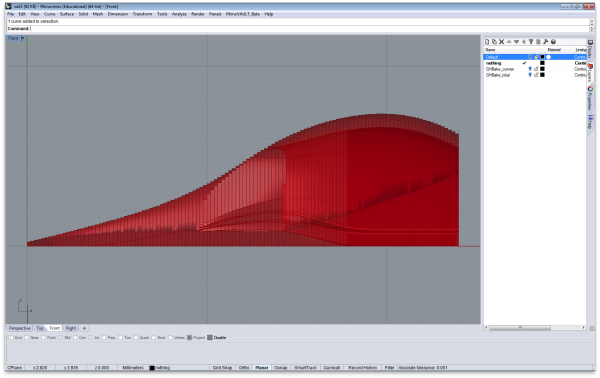Image resolution: width=600 pixels, height=378 pixels.
Task: Open the layer filter funnel icon
Action: [x=531, y=42]
